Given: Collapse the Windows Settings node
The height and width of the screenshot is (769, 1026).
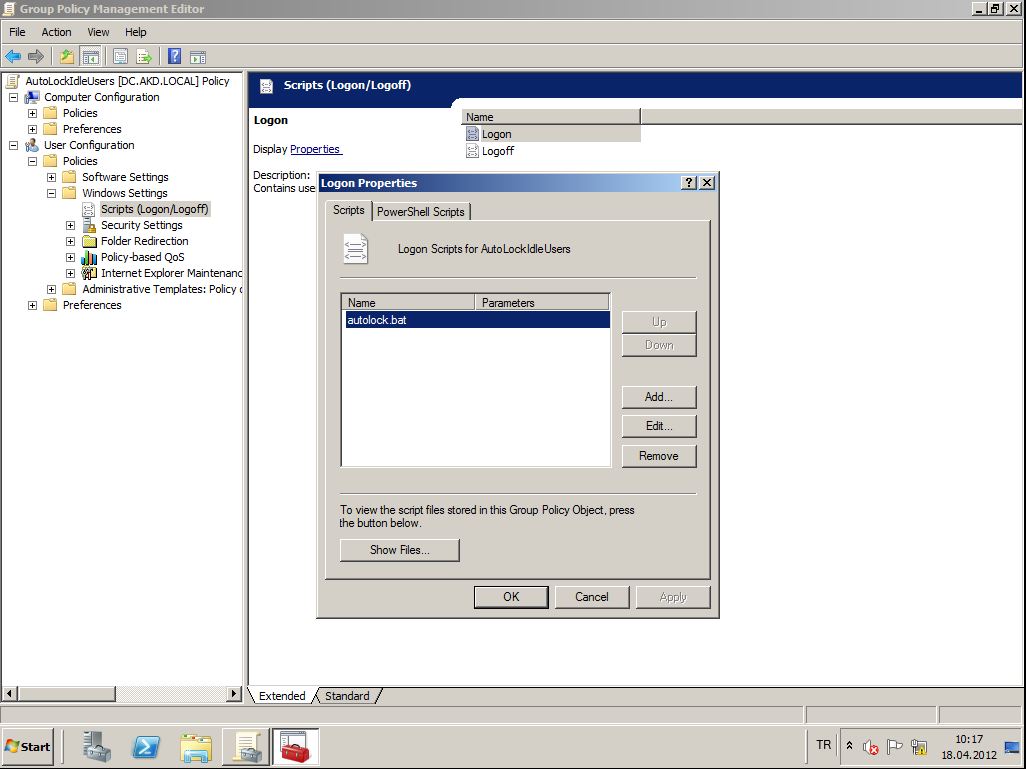Looking at the screenshot, I should tap(51, 193).
